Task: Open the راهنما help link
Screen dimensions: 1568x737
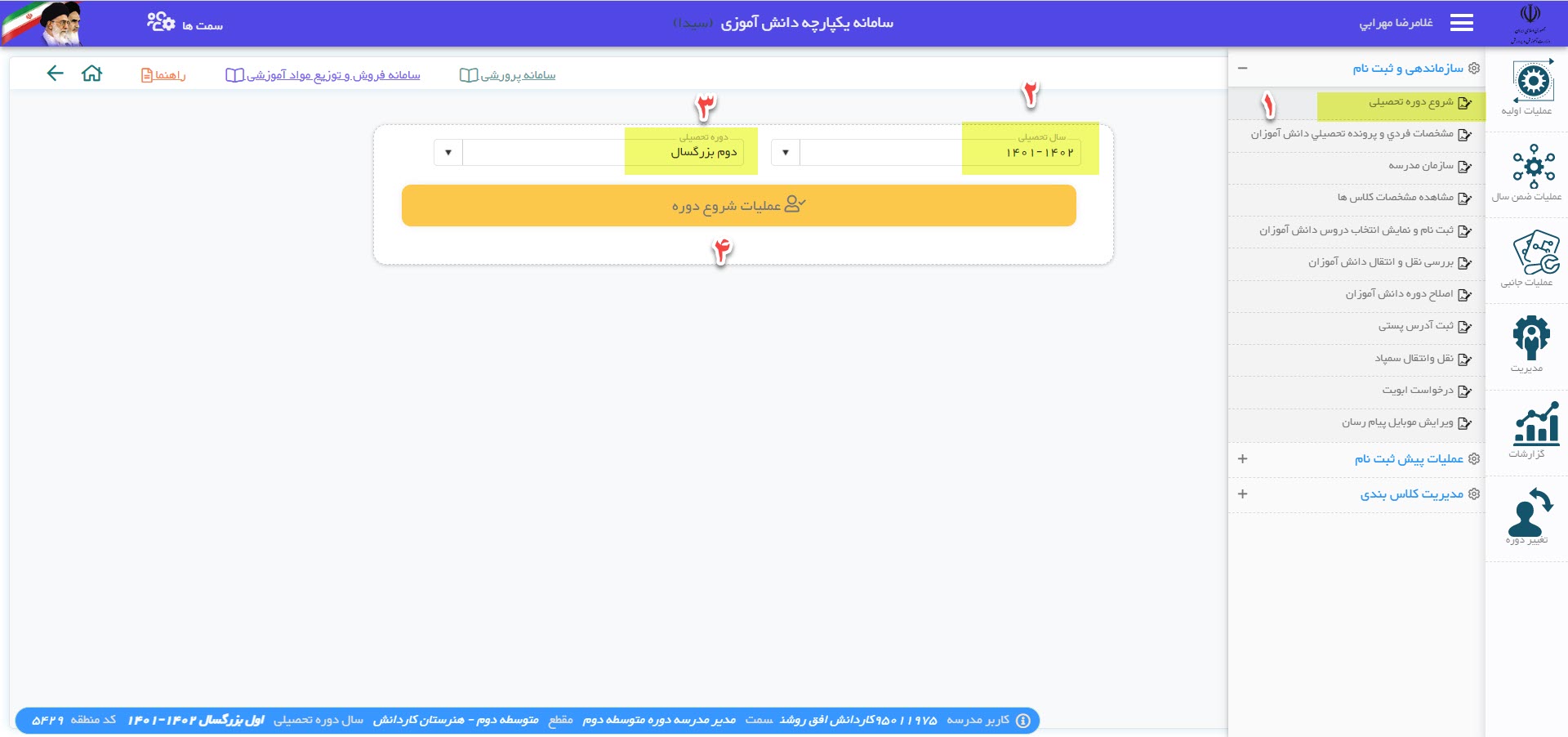Action: (163, 75)
